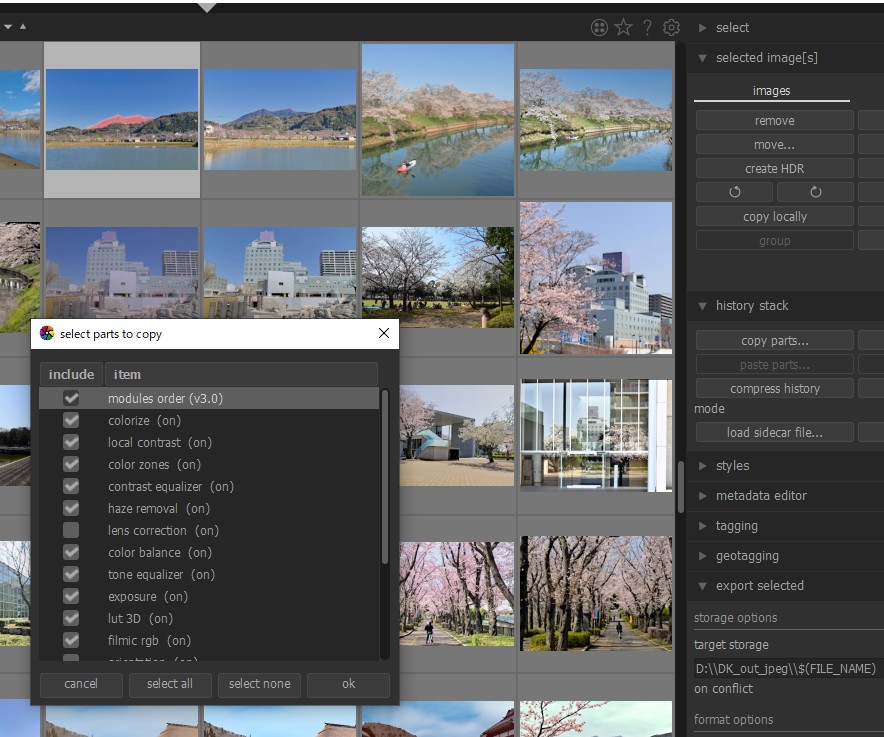Uncheck the haze removal (on) checkbox
This screenshot has height=737, width=884.
coord(71,508)
